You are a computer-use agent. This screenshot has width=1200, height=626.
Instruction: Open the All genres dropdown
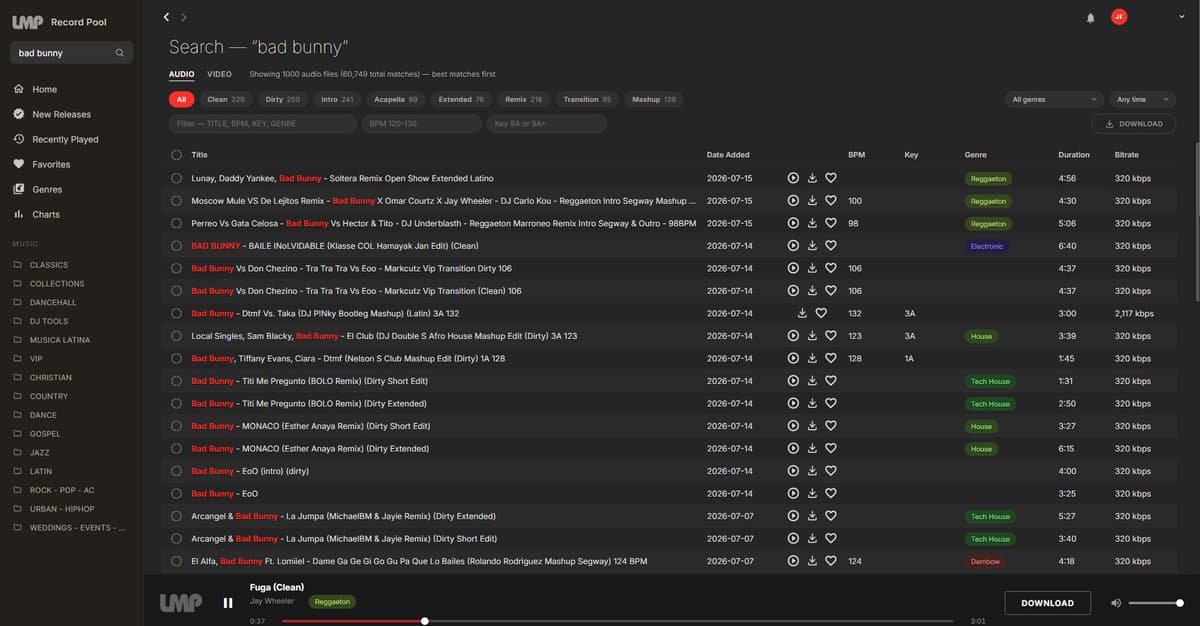(1053, 99)
